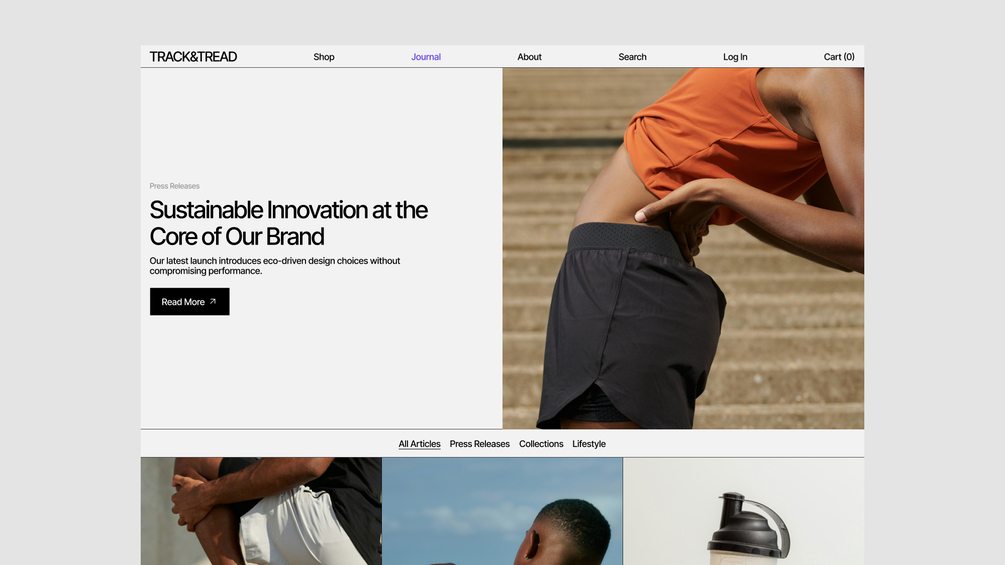Viewport: 1005px width, 565px height.
Task: Go to the Journal page
Action: [x=426, y=56]
